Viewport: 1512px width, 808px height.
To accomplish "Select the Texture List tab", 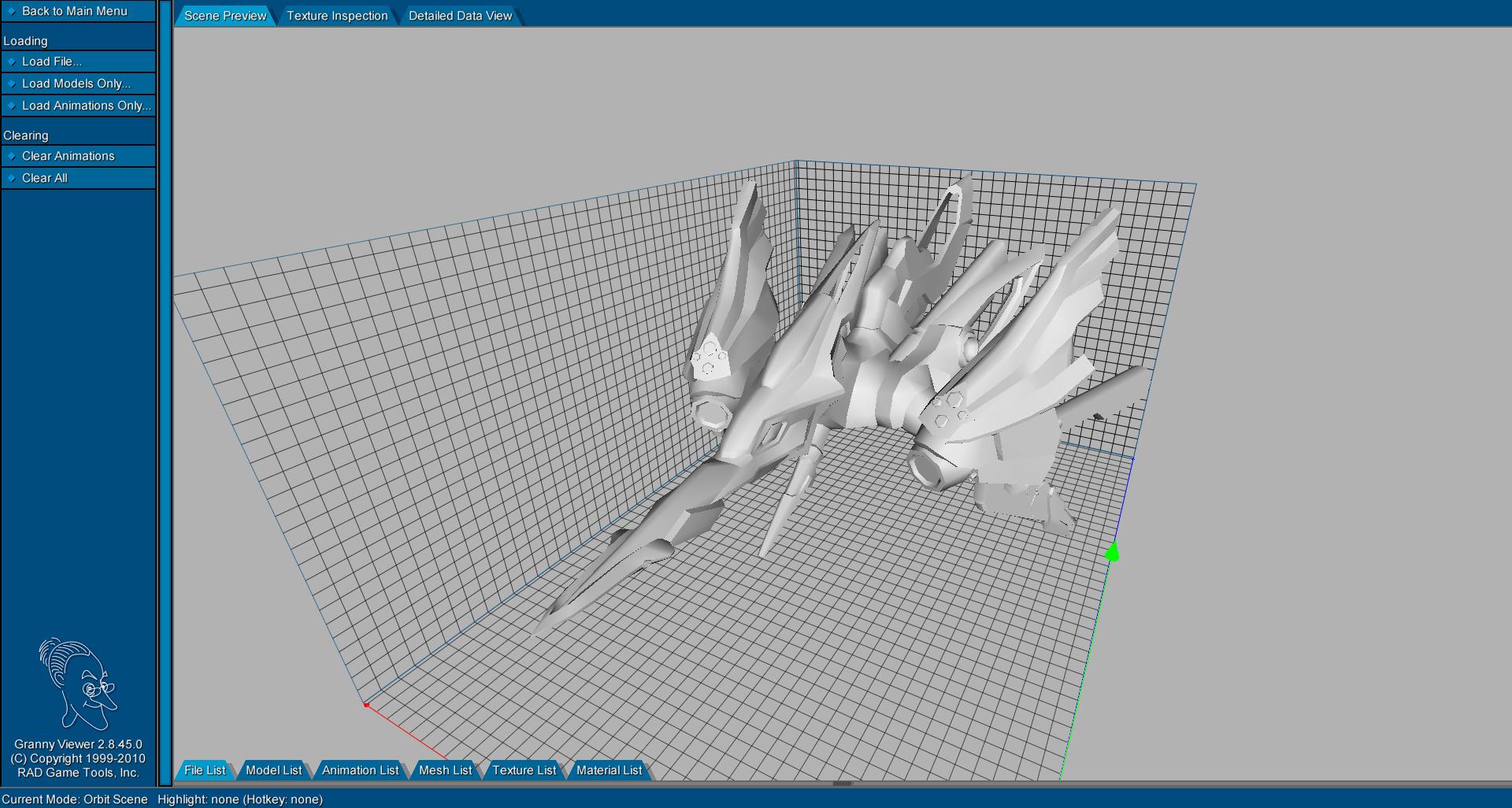I will (x=524, y=770).
